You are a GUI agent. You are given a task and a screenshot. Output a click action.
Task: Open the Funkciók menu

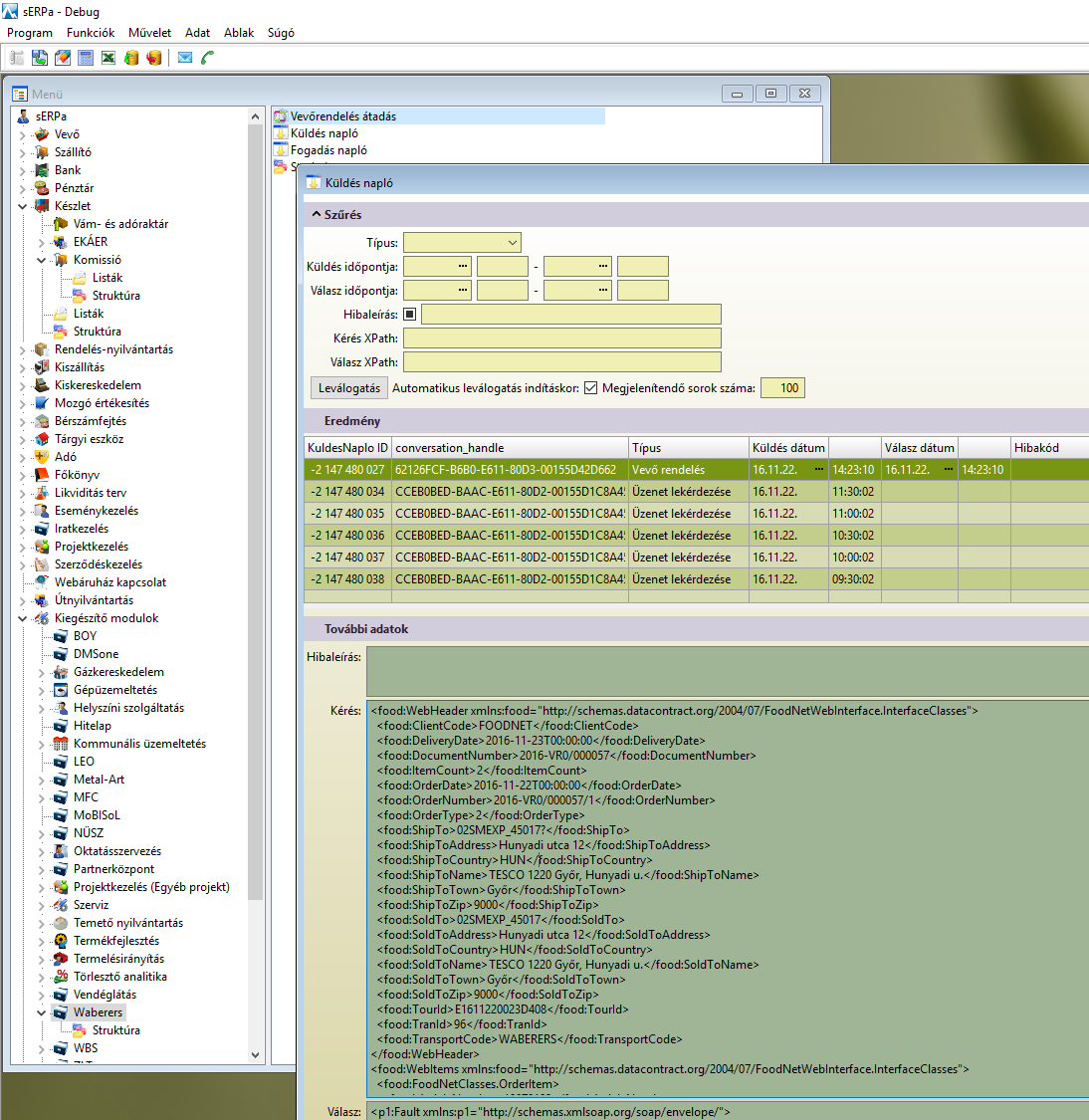(91, 33)
